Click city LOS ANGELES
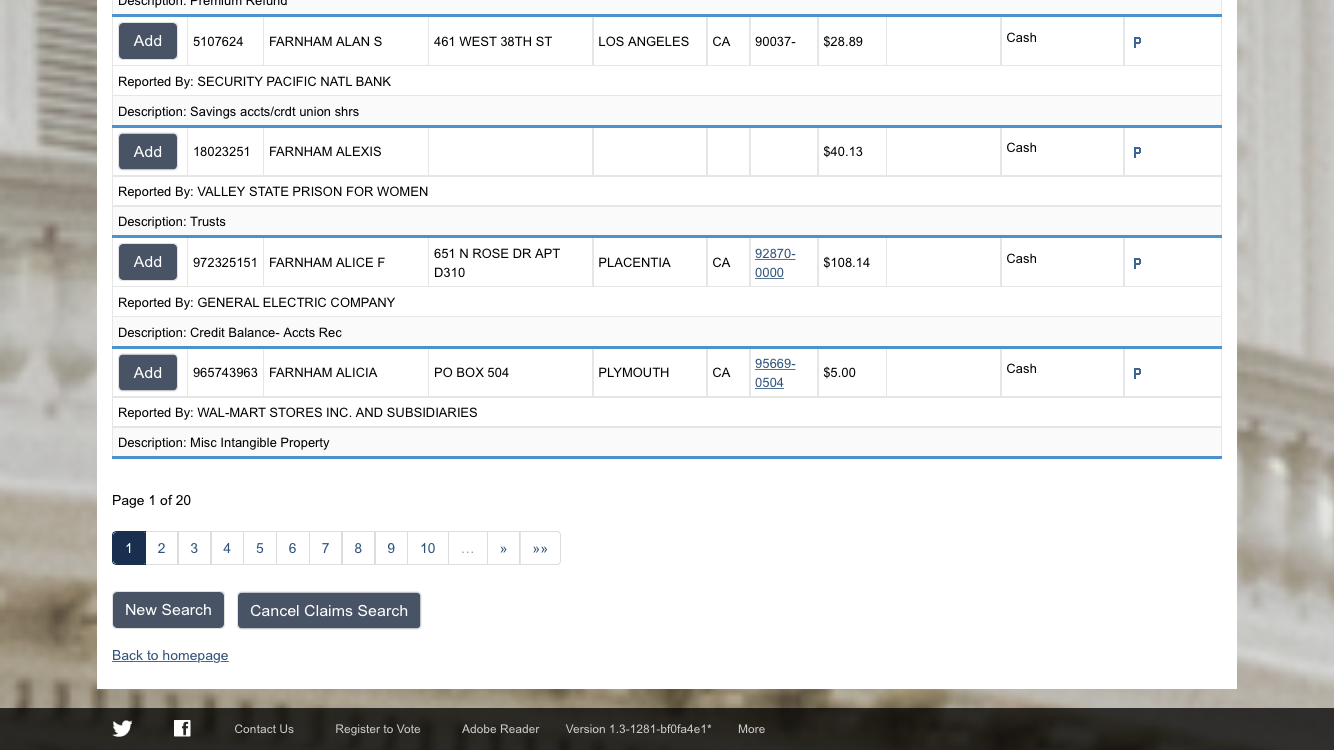The height and width of the screenshot is (750, 1334). pyautogui.click(x=643, y=41)
